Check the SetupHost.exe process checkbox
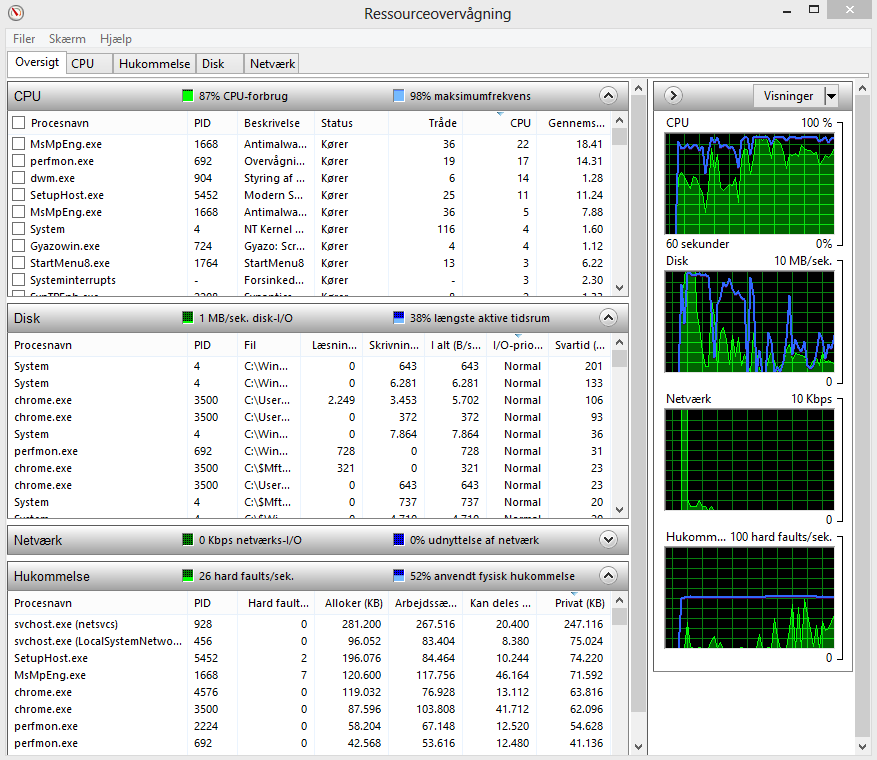 [x=19, y=195]
